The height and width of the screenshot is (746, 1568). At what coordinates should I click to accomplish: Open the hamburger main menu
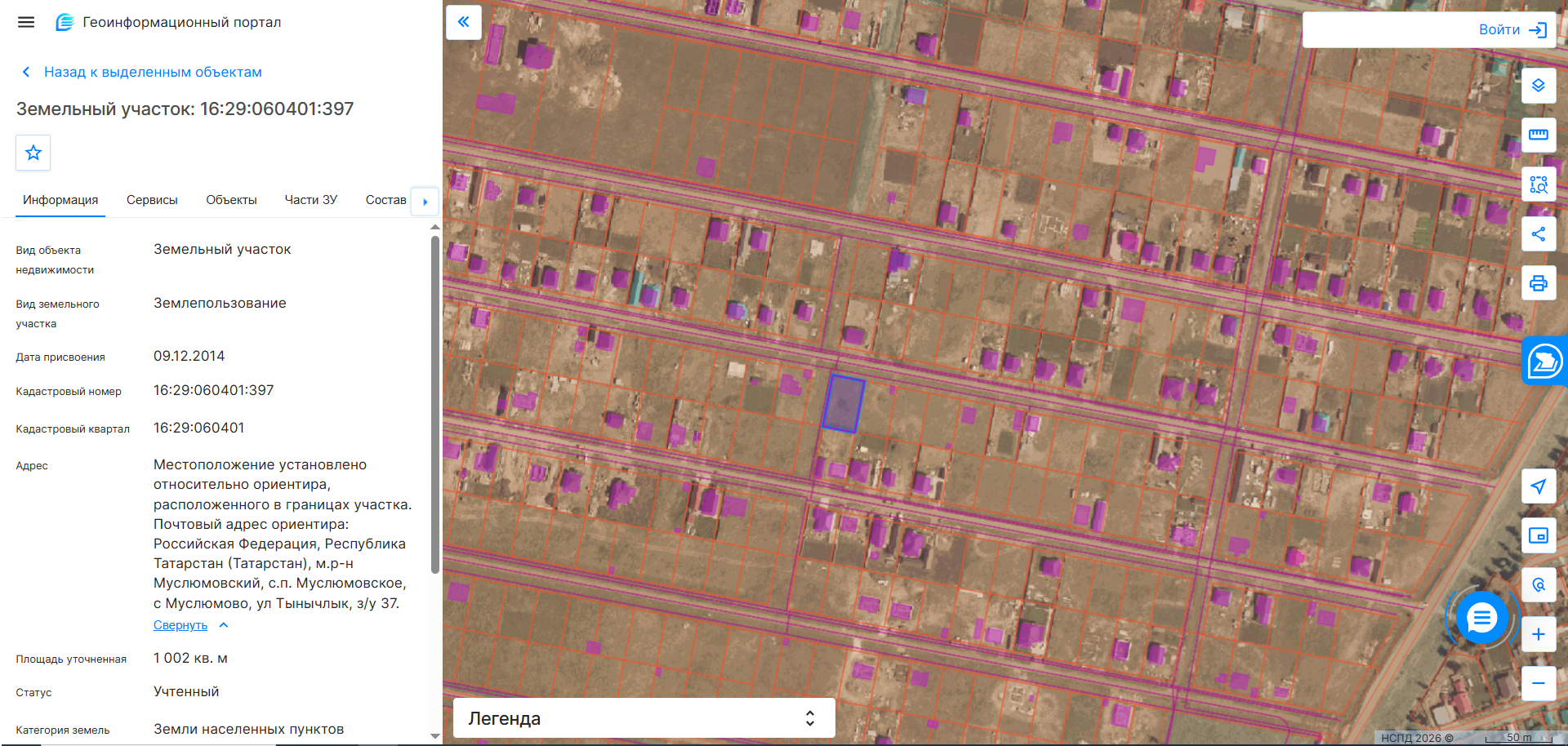tap(26, 22)
